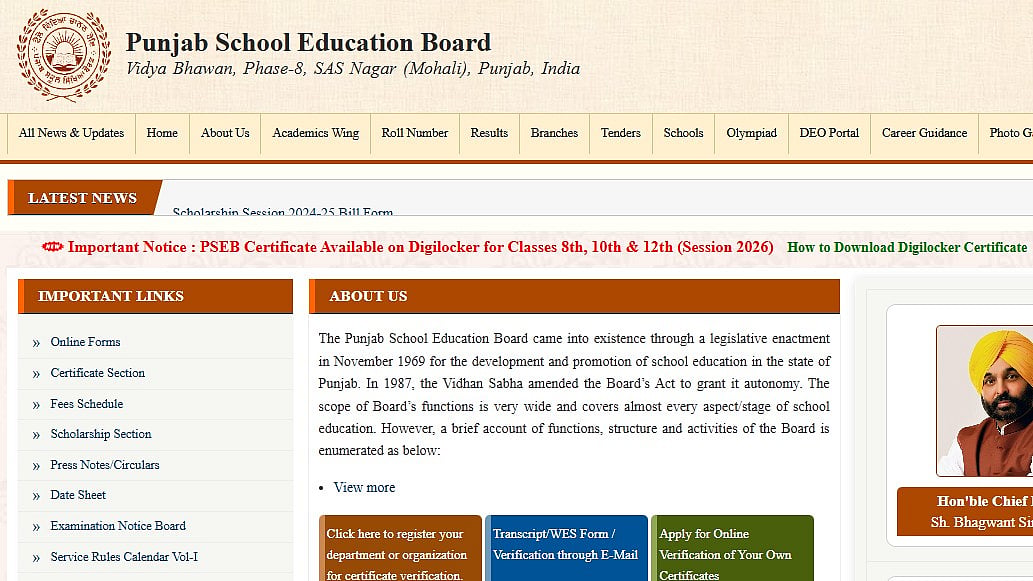Click the Vidya Bhawan address subtitle

click(x=353, y=69)
